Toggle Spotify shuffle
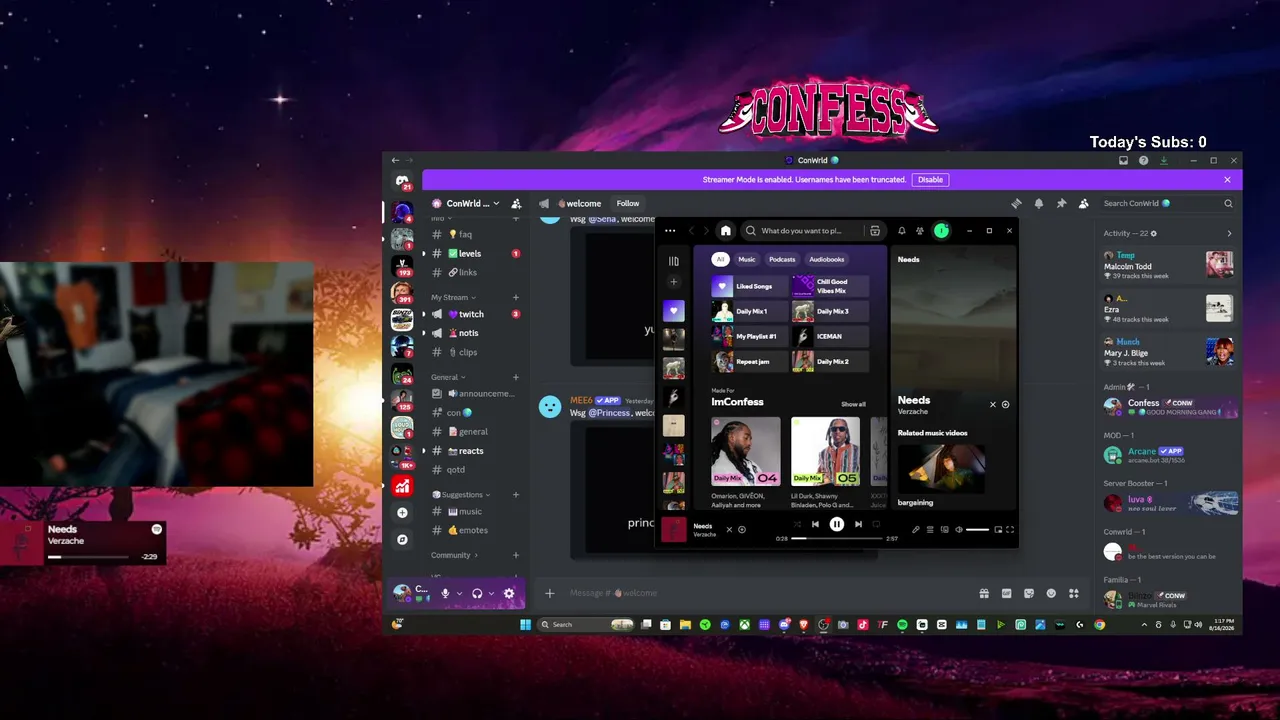This screenshot has width=1280, height=720. click(x=797, y=524)
